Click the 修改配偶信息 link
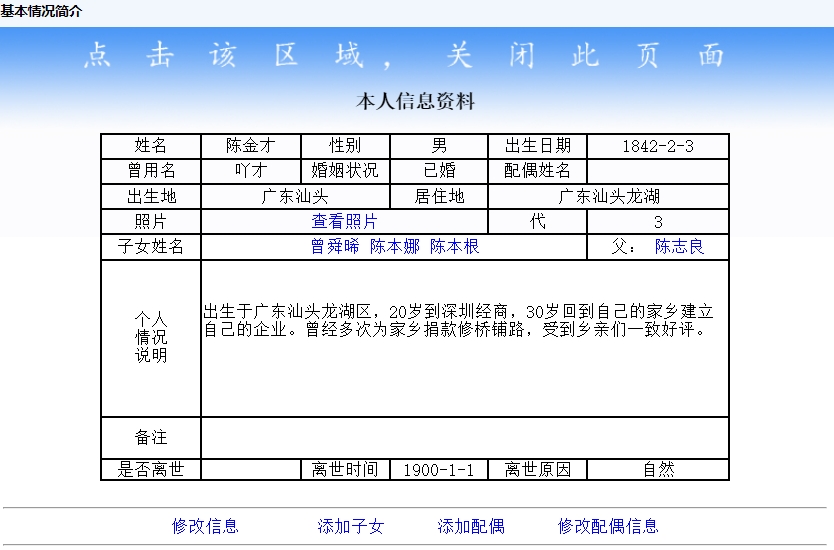Viewport: 834px width, 550px height. [608, 526]
